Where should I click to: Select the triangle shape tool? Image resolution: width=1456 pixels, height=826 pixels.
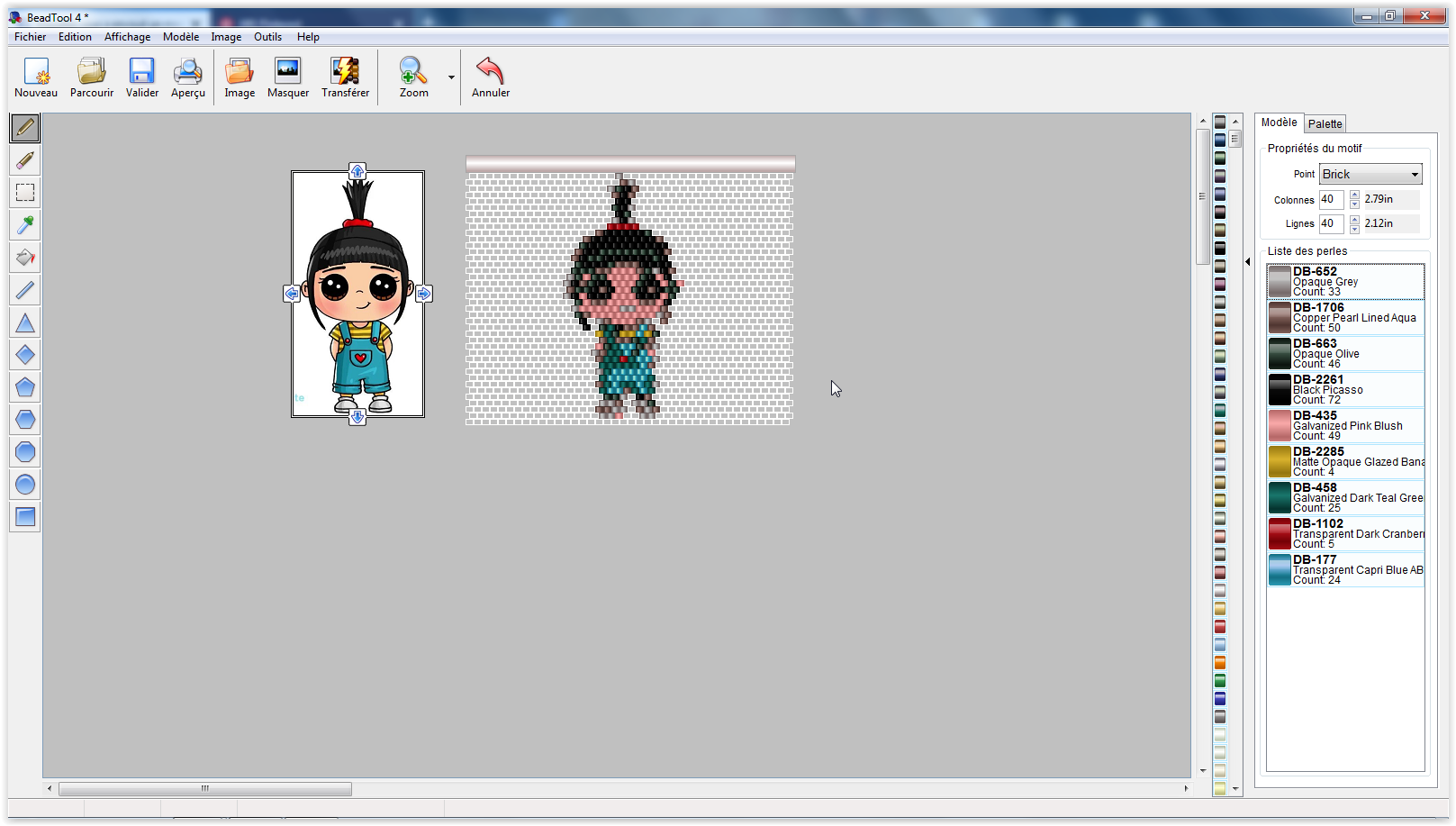pyautogui.click(x=25, y=322)
